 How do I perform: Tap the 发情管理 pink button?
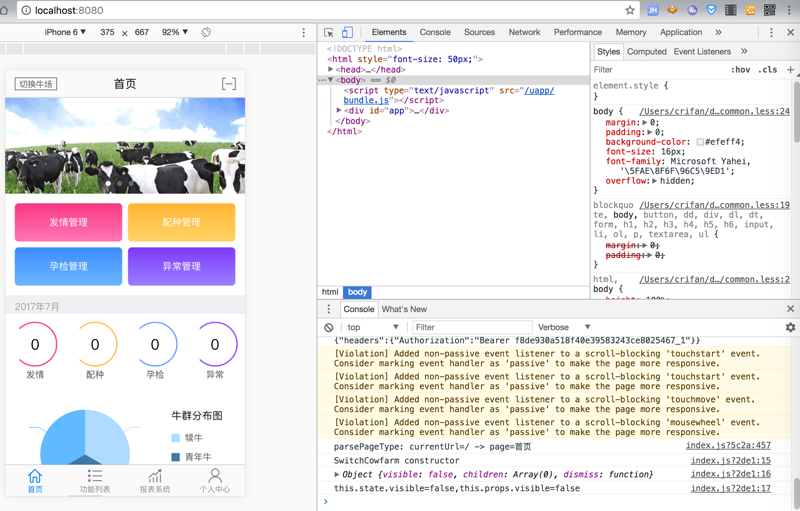68,222
